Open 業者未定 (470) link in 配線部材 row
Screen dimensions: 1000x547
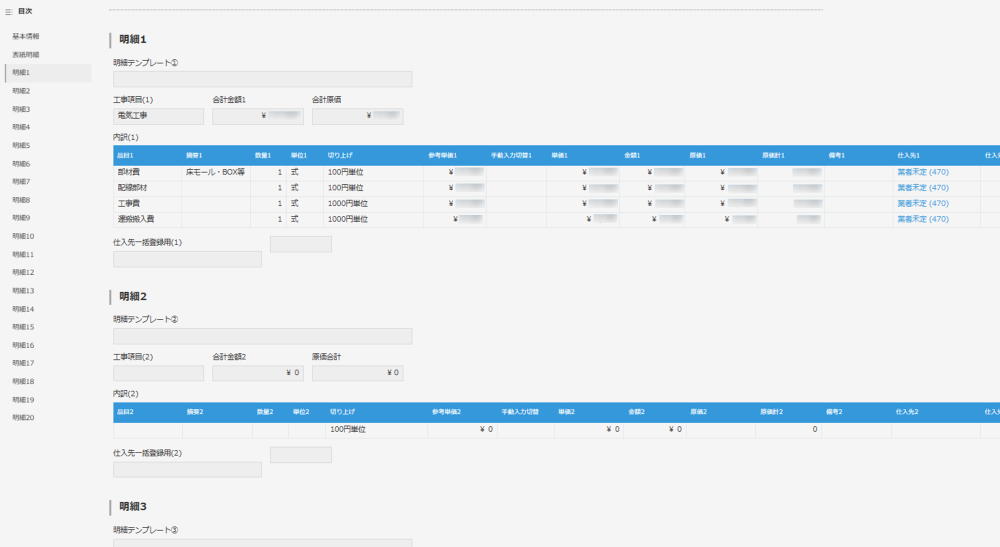coord(923,187)
